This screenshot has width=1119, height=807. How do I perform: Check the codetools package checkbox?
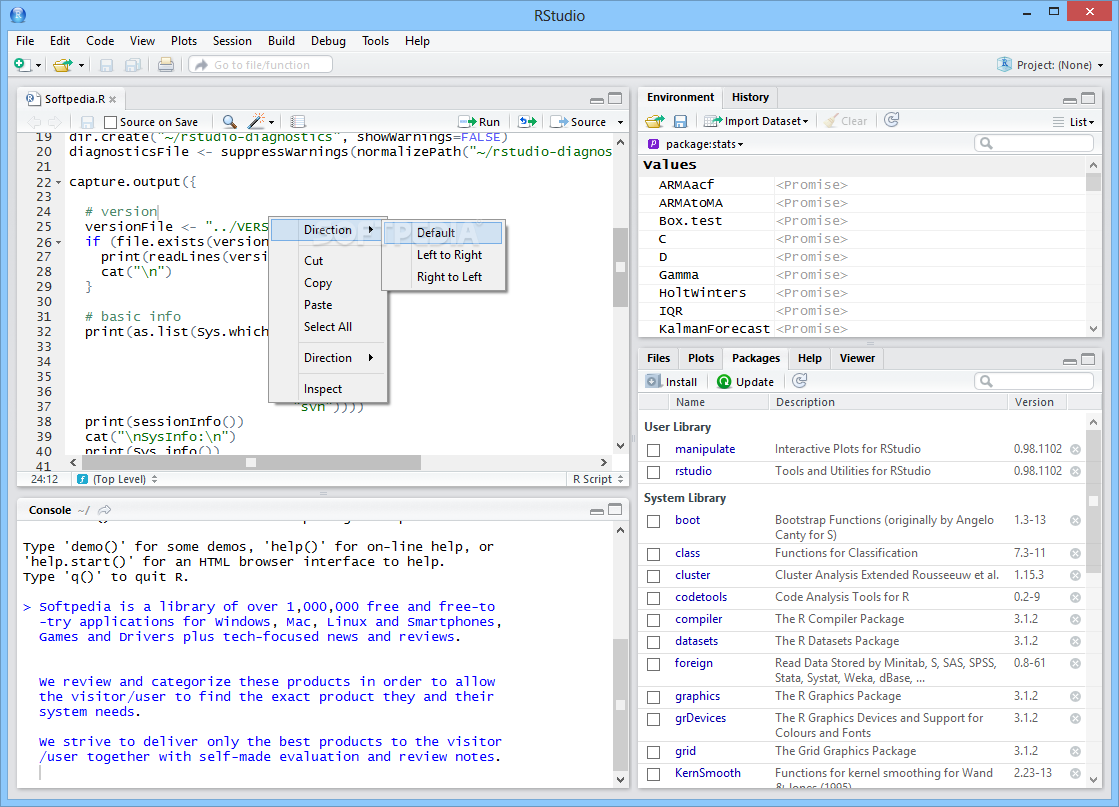(x=654, y=599)
